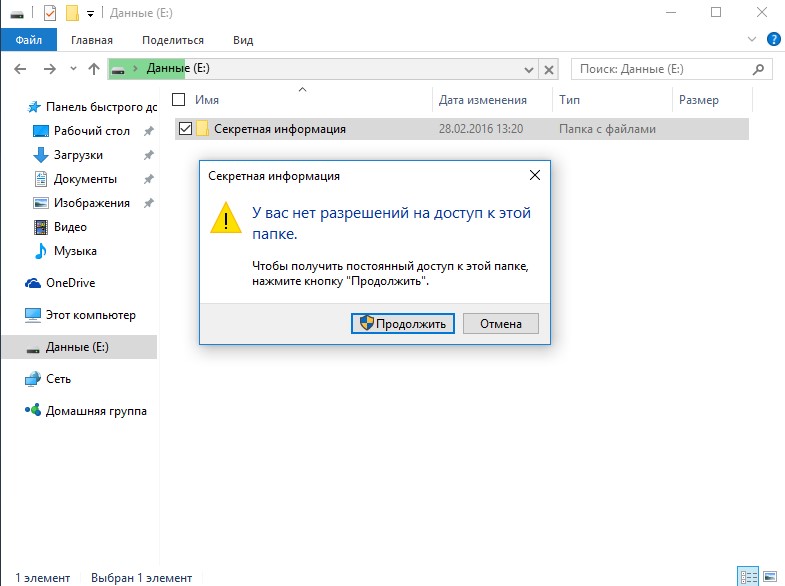Viewport: 785px width, 586px height.
Task: Click the New Folder icon in title bar
Action: (71, 13)
